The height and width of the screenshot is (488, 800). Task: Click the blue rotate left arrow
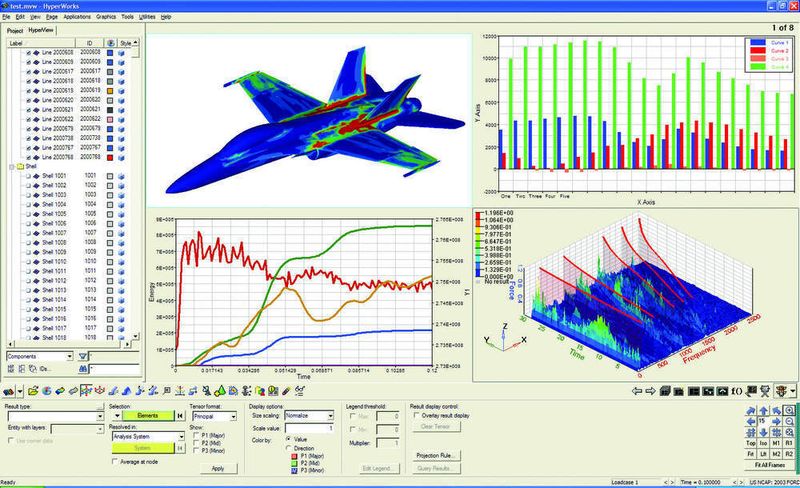(x=751, y=422)
